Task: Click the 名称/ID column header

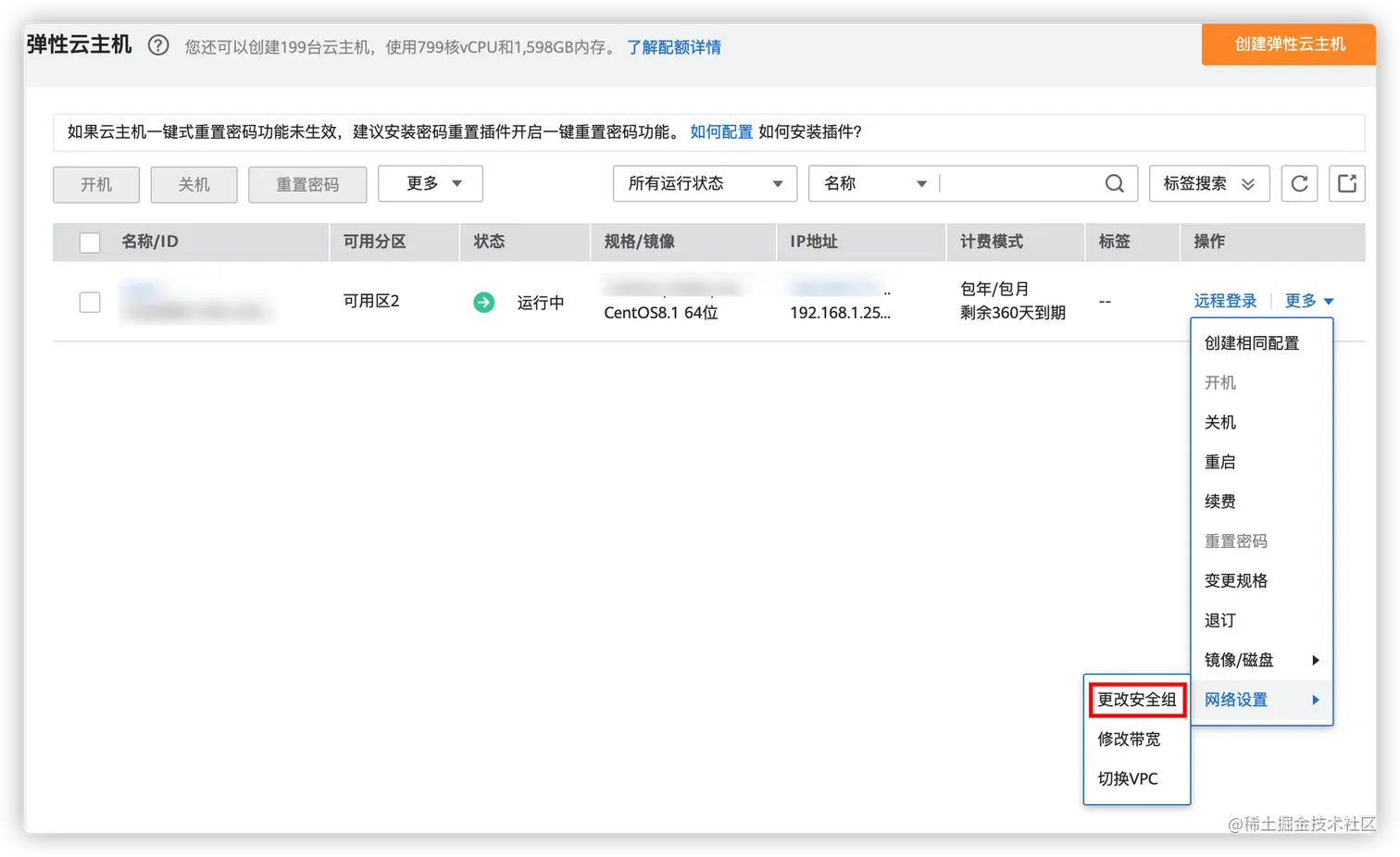Action: (150, 242)
